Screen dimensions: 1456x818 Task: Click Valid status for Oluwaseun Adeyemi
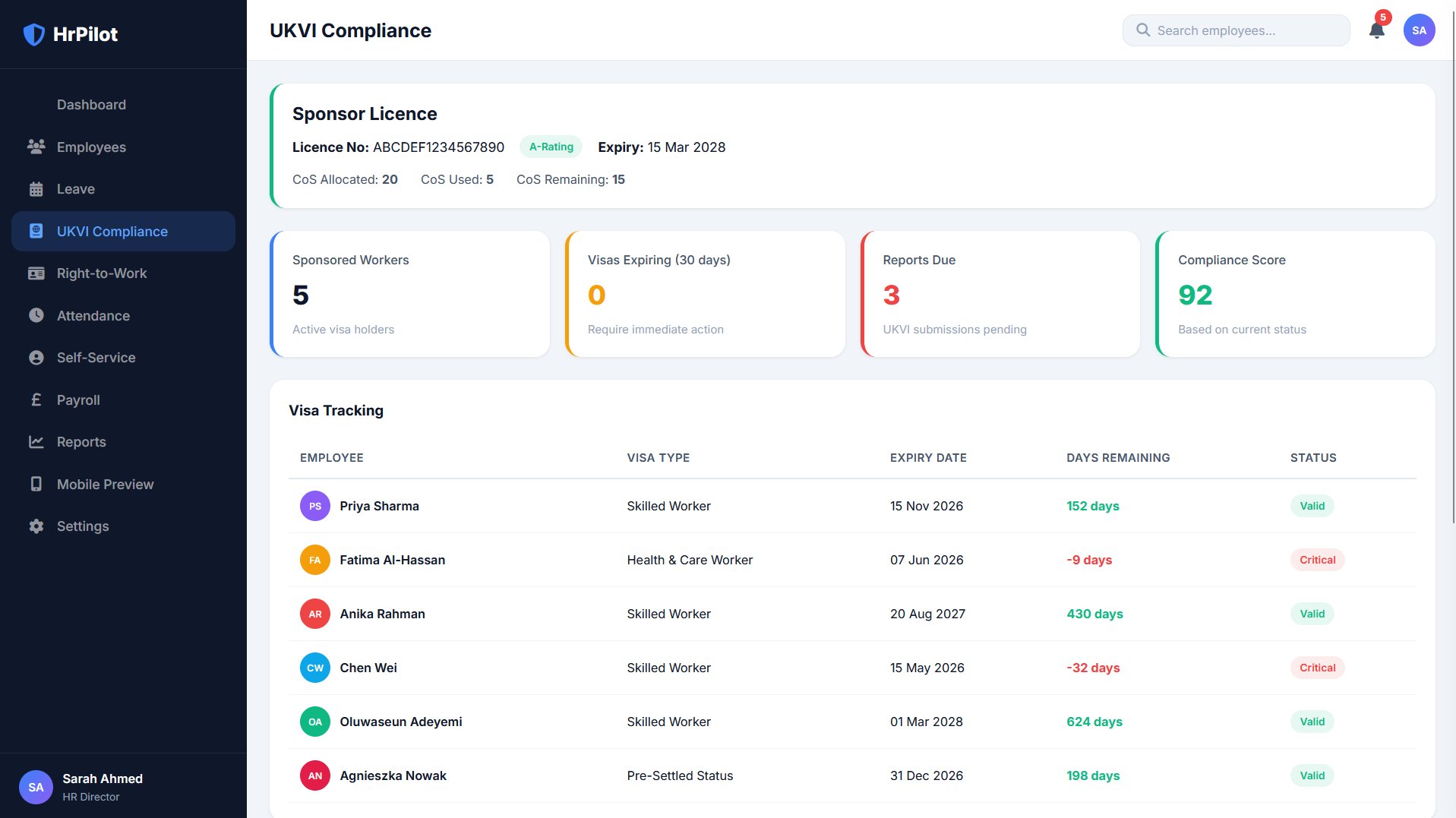[1312, 722]
